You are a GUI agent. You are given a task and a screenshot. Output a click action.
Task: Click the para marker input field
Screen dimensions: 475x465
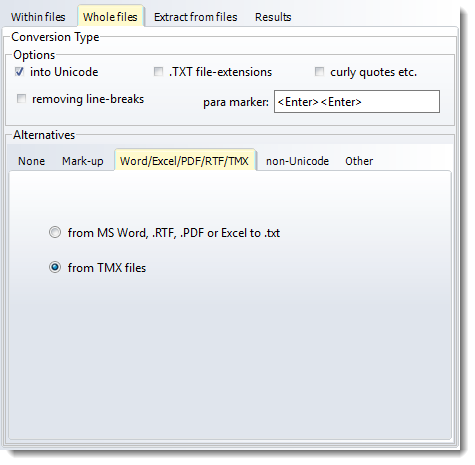[x=357, y=102]
